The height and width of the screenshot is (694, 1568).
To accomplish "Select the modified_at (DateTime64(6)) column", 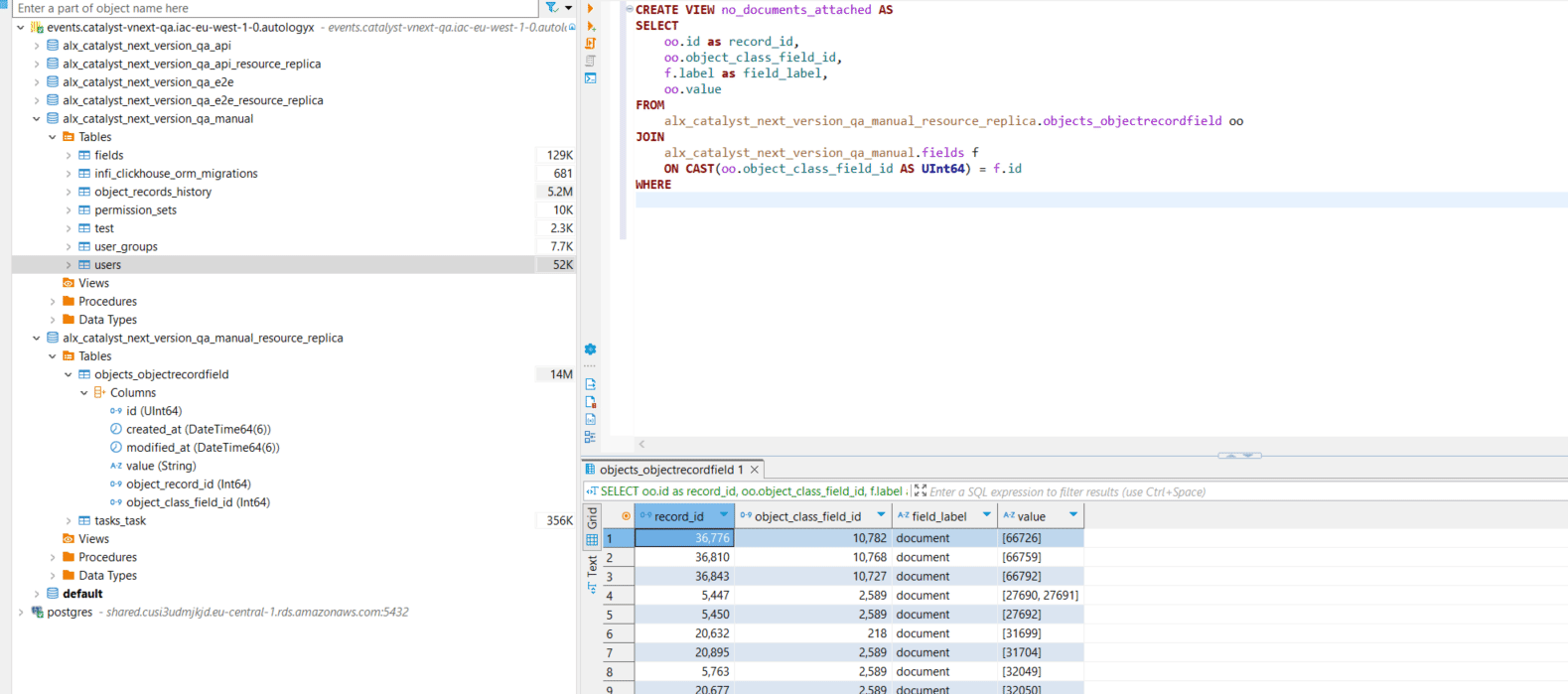I will pyautogui.click(x=203, y=448).
